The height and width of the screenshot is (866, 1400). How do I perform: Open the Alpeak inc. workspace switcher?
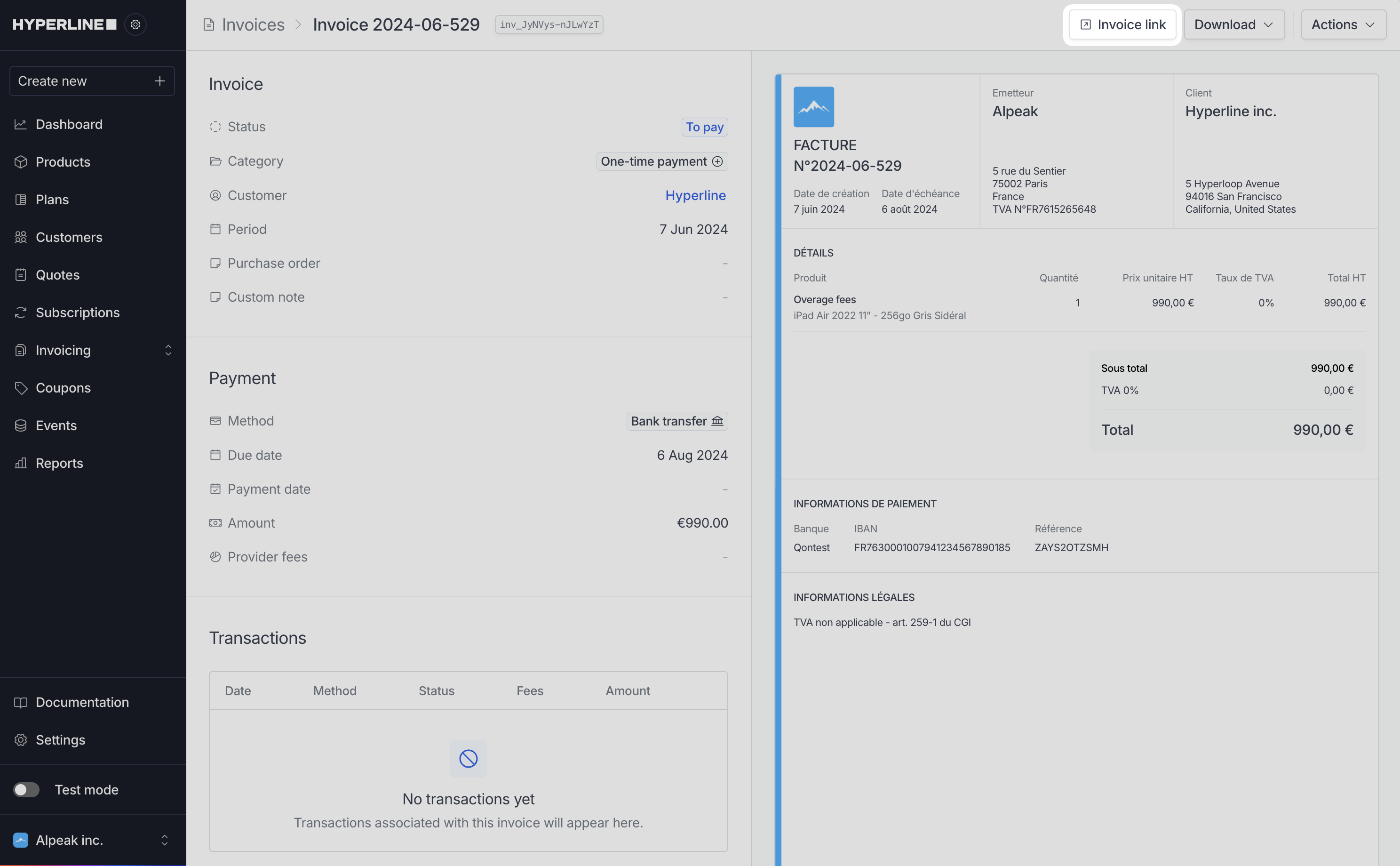click(93, 840)
